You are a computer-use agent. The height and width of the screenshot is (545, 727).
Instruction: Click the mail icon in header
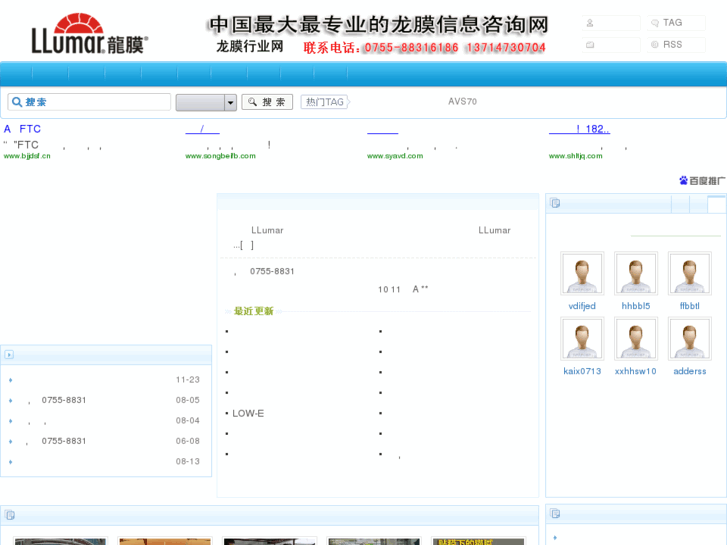[590, 45]
